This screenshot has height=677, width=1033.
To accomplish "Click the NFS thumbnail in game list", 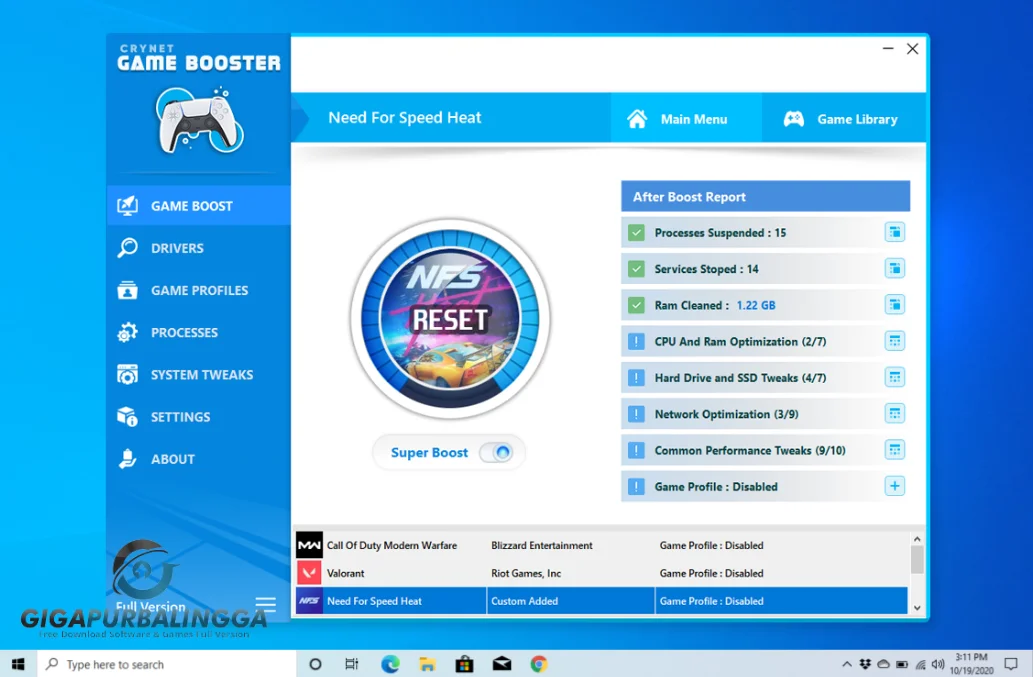I will [x=308, y=601].
